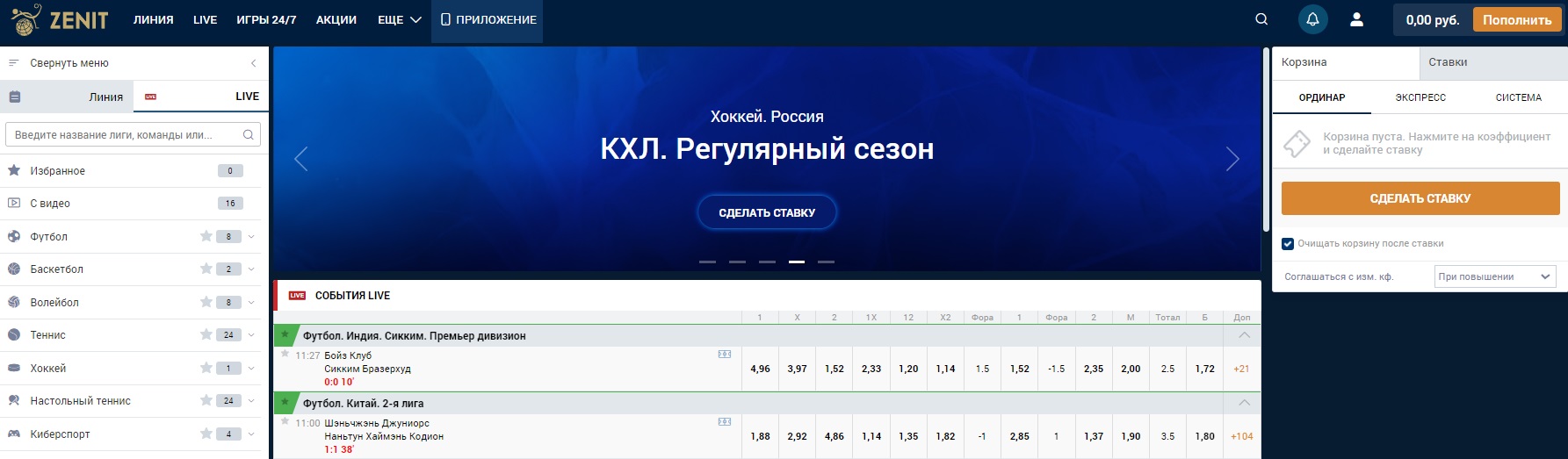Viewport: 1568px width, 459px height.
Task: Select ОРДИНАР bet type
Action: click(1322, 97)
